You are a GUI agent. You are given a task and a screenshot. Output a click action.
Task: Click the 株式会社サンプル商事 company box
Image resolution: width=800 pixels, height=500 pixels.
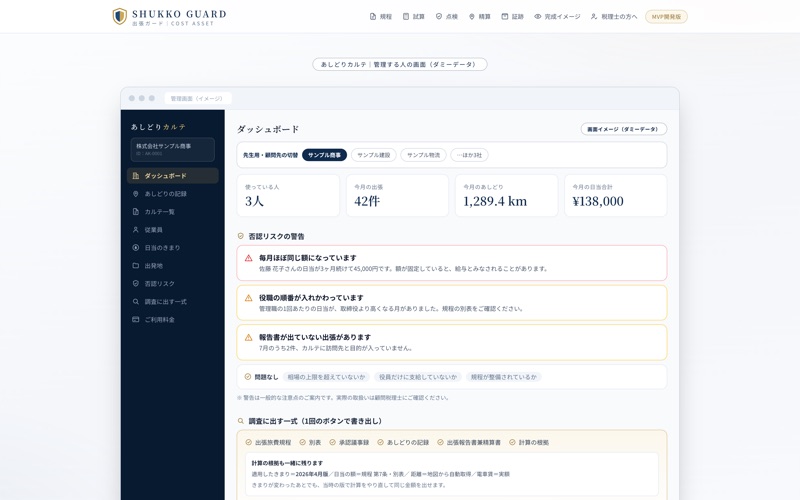pyautogui.click(x=172, y=149)
